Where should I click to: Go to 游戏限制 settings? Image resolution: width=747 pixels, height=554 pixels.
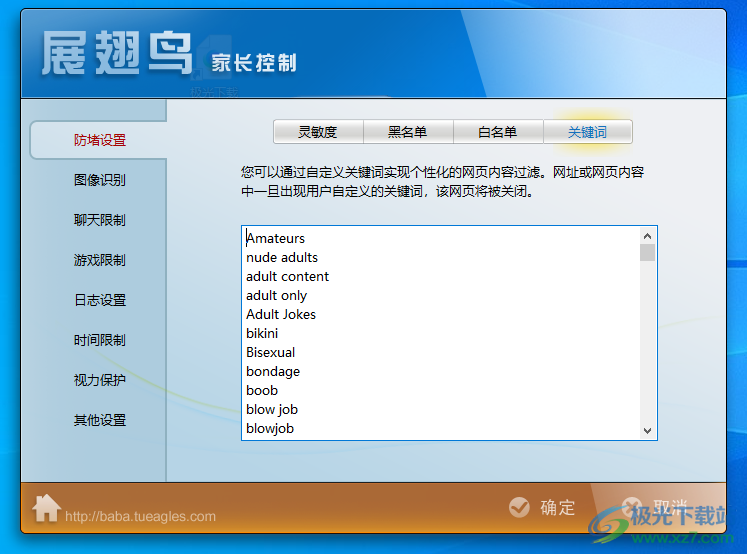click(99, 260)
